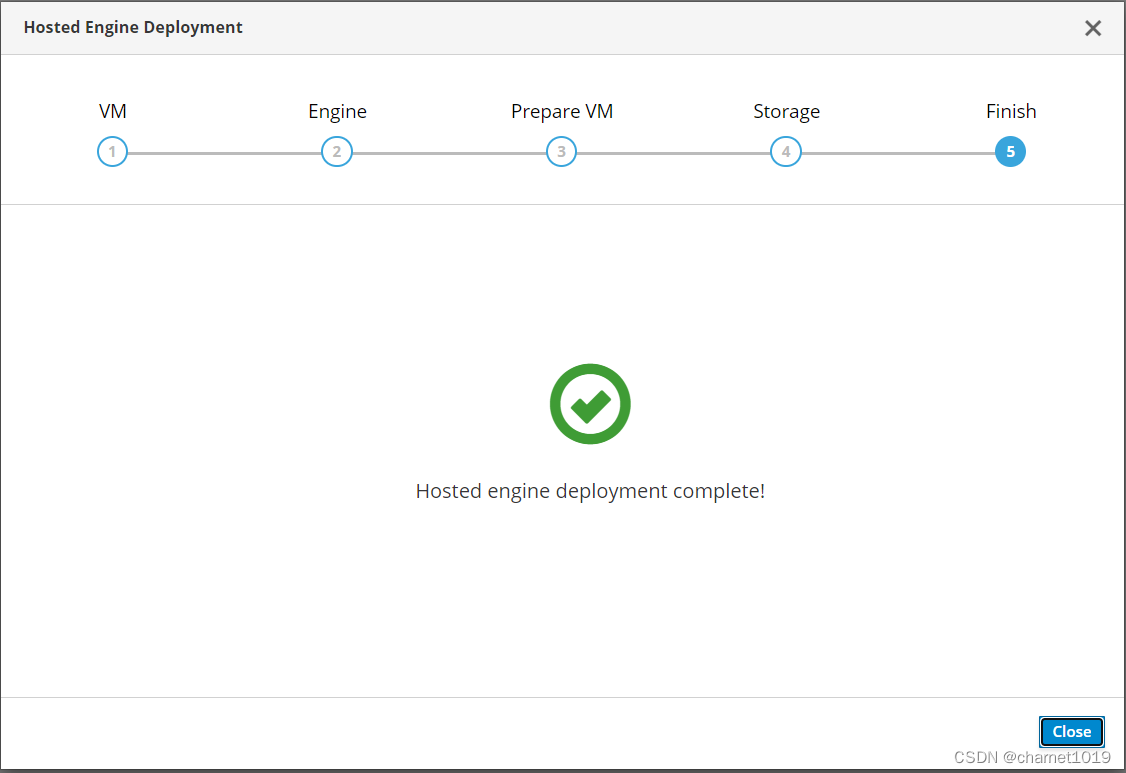The width and height of the screenshot is (1126, 773).
Task: Select wizard step 2 circle for Engine
Action: click(337, 152)
